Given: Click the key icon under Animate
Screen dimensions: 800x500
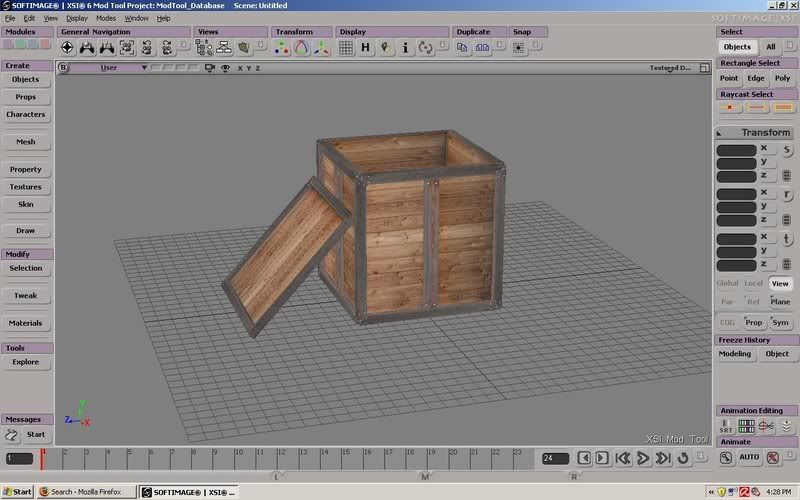Looking at the screenshot, I should coord(726,458).
